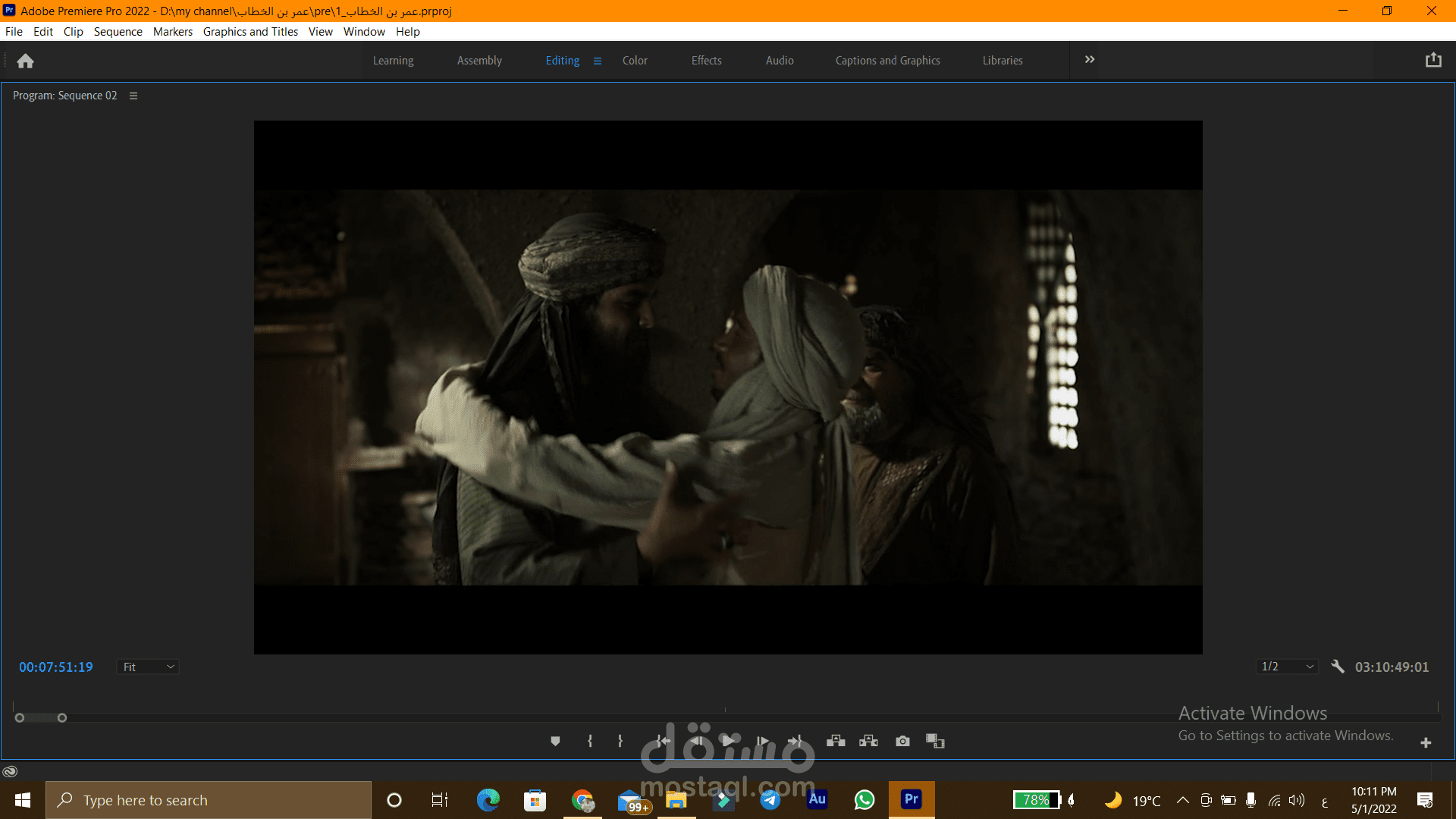Open the Sequence menu
1456x819 pixels.
(118, 31)
